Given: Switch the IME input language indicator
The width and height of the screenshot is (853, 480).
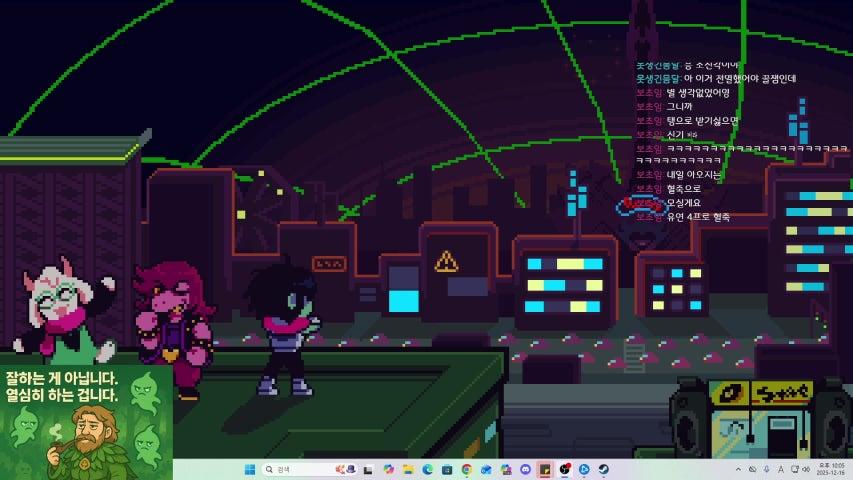Looking at the screenshot, I should 780,469.
